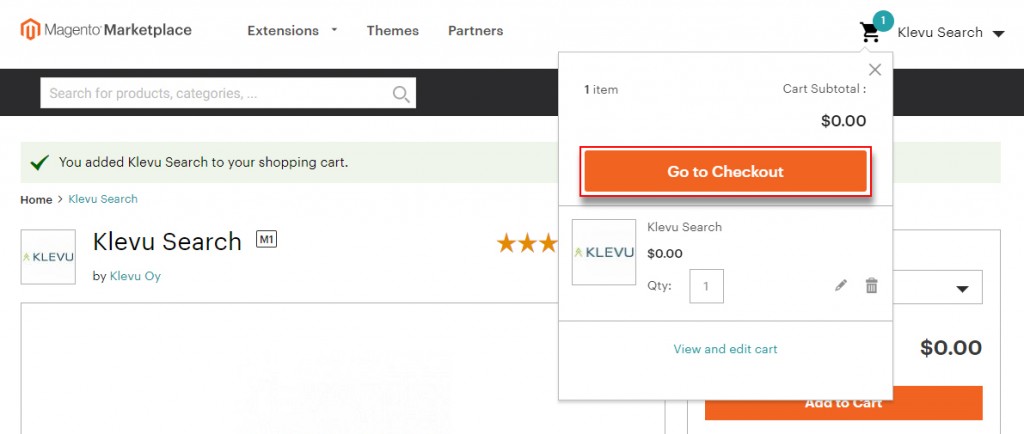1024x434 pixels.
Task: Edit the Klevu Search cart item
Action: coord(841,286)
